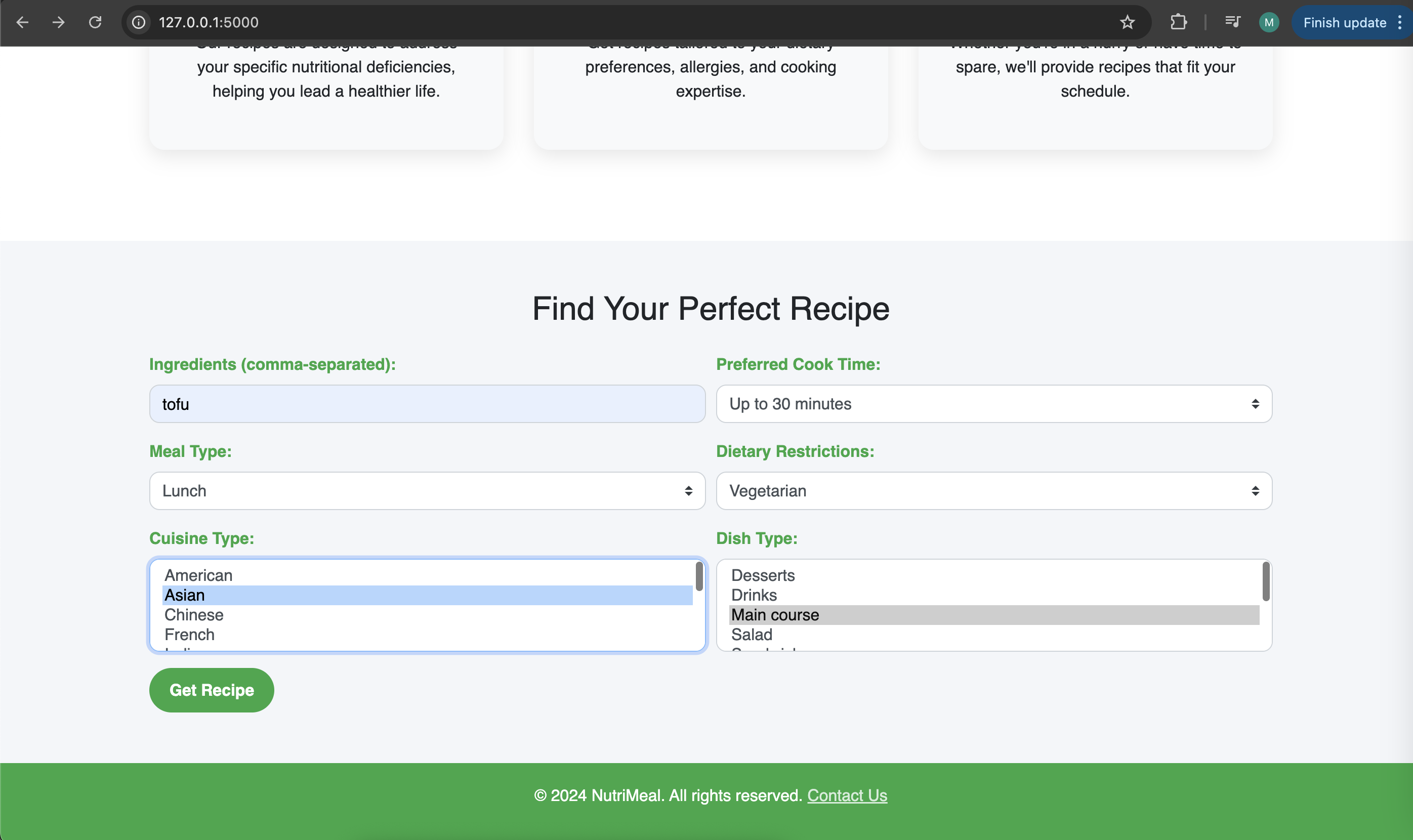Click the browser forward arrow
Viewport: 1413px width, 840px height.
58,22
